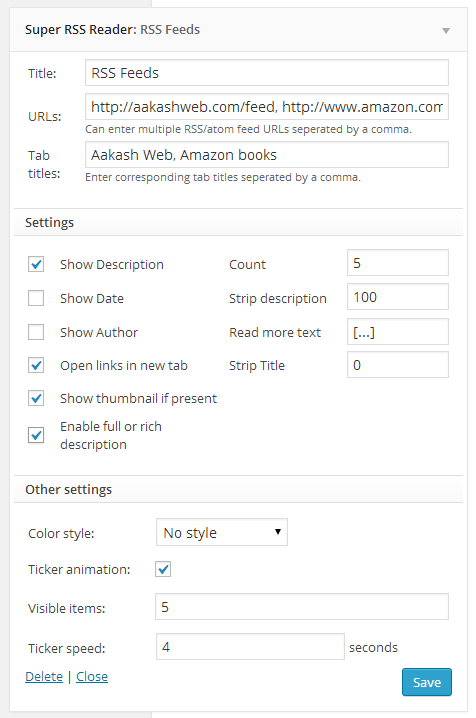Click into the URLs text field

tap(267, 107)
